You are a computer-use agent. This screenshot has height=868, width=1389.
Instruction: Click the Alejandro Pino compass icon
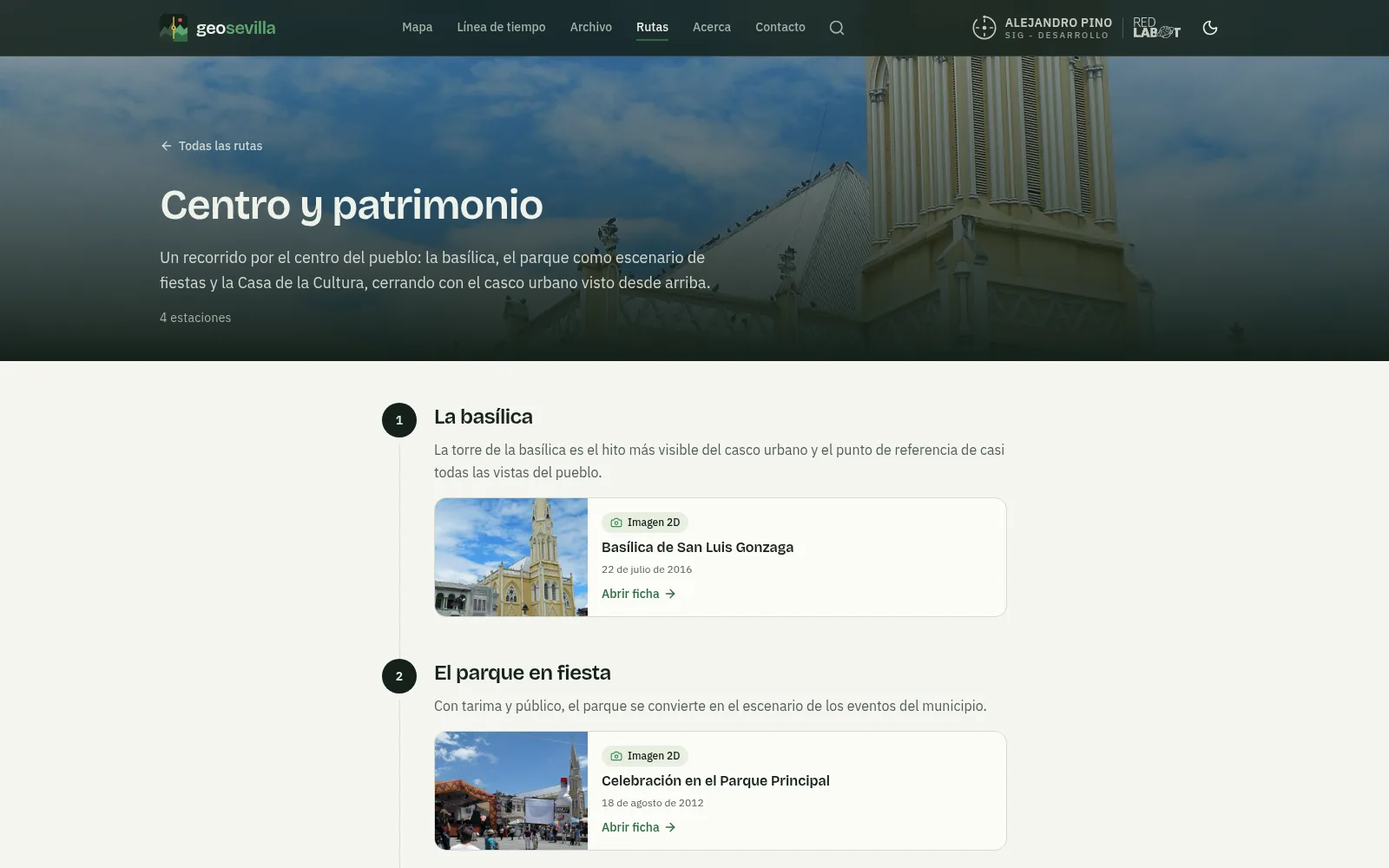point(984,28)
